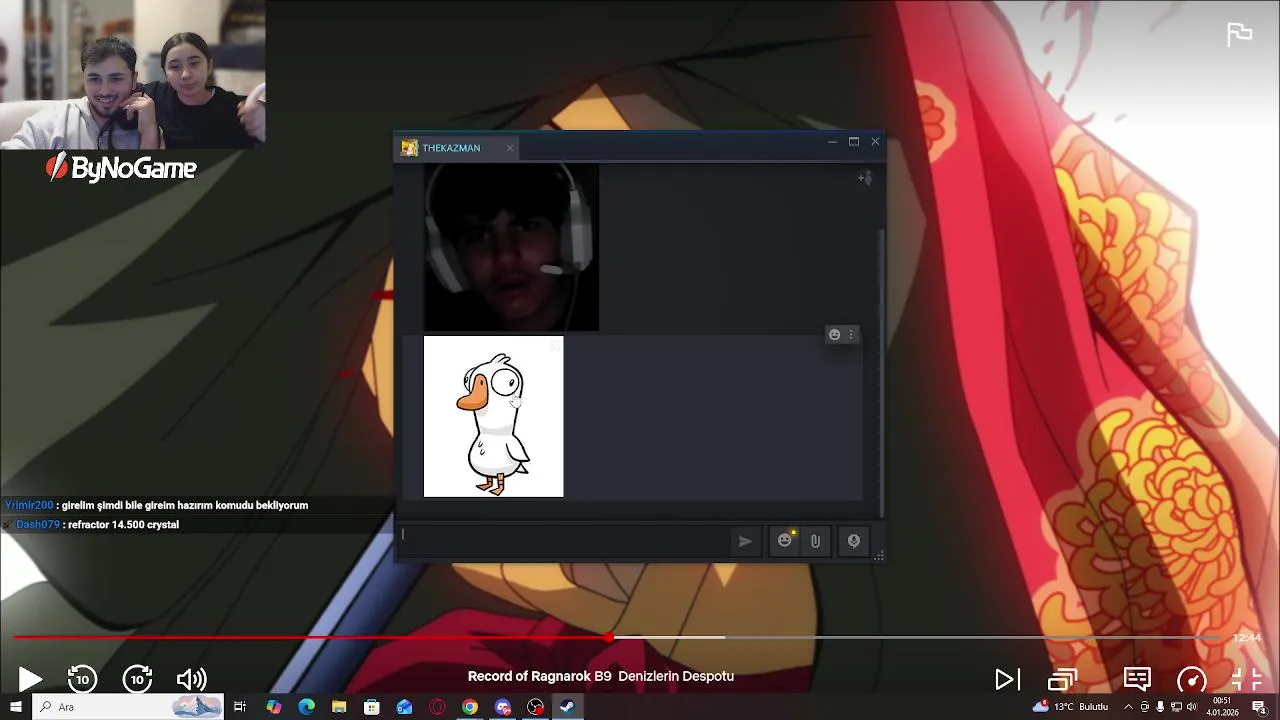
Task: Maximize the Steam chat window
Action: coord(854,142)
